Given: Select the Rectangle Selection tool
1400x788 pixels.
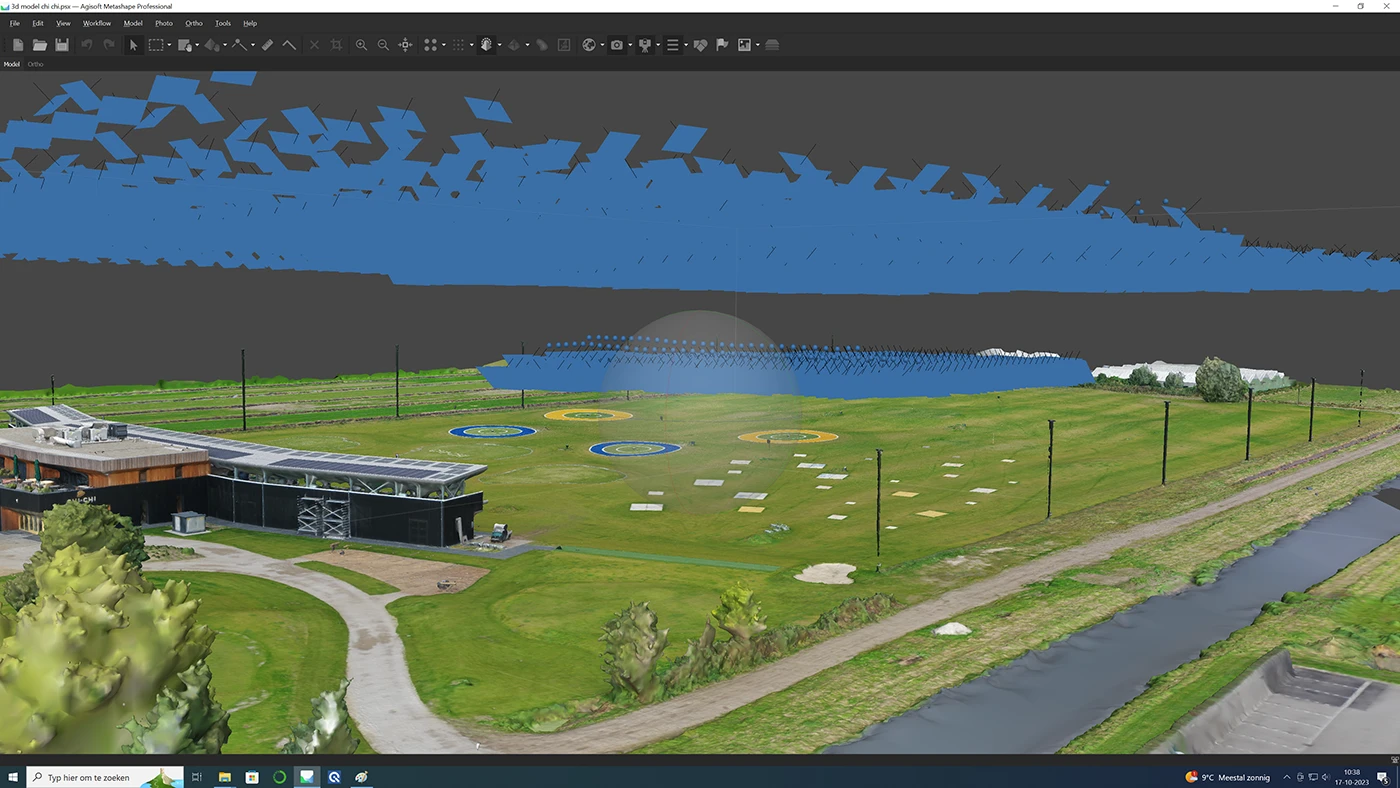Looking at the screenshot, I should pos(156,45).
